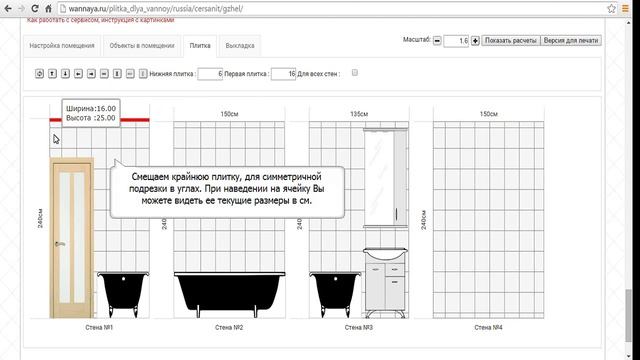Click the scrollbar down arrow
Screen dimensions: 640x360
(629, 356)
